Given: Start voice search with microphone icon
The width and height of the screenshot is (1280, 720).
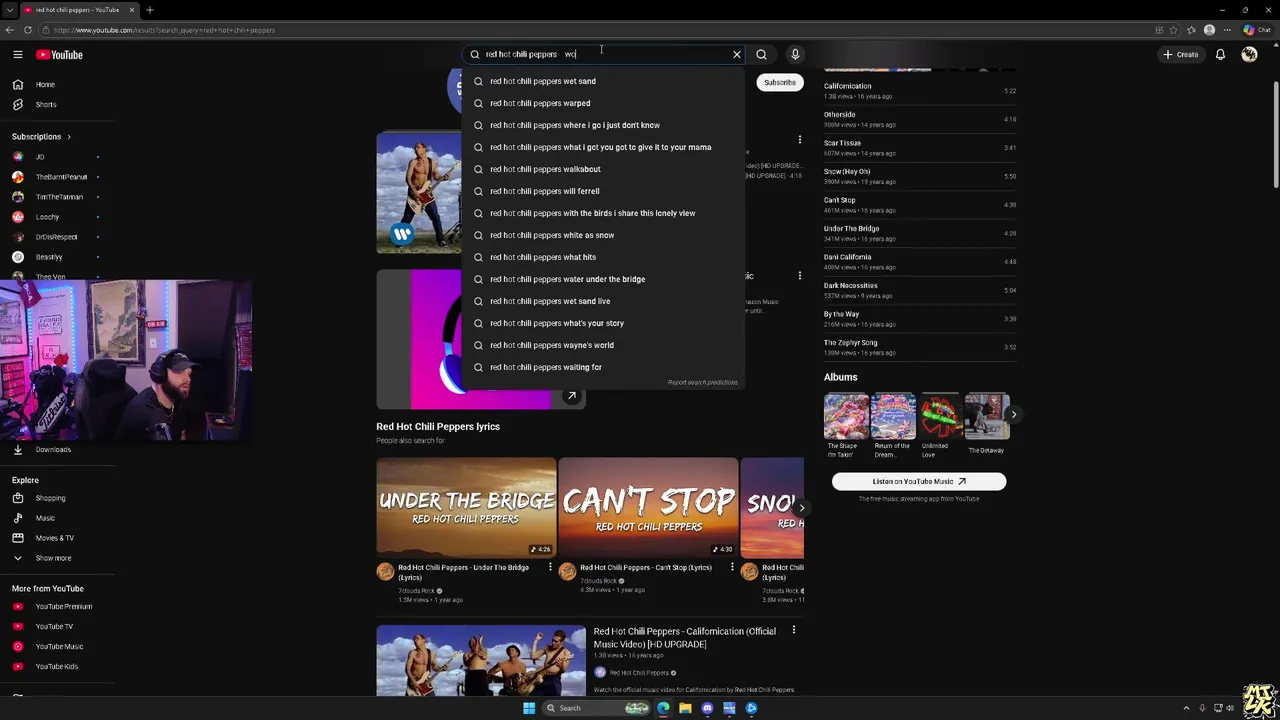Looking at the screenshot, I should pos(795,54).
